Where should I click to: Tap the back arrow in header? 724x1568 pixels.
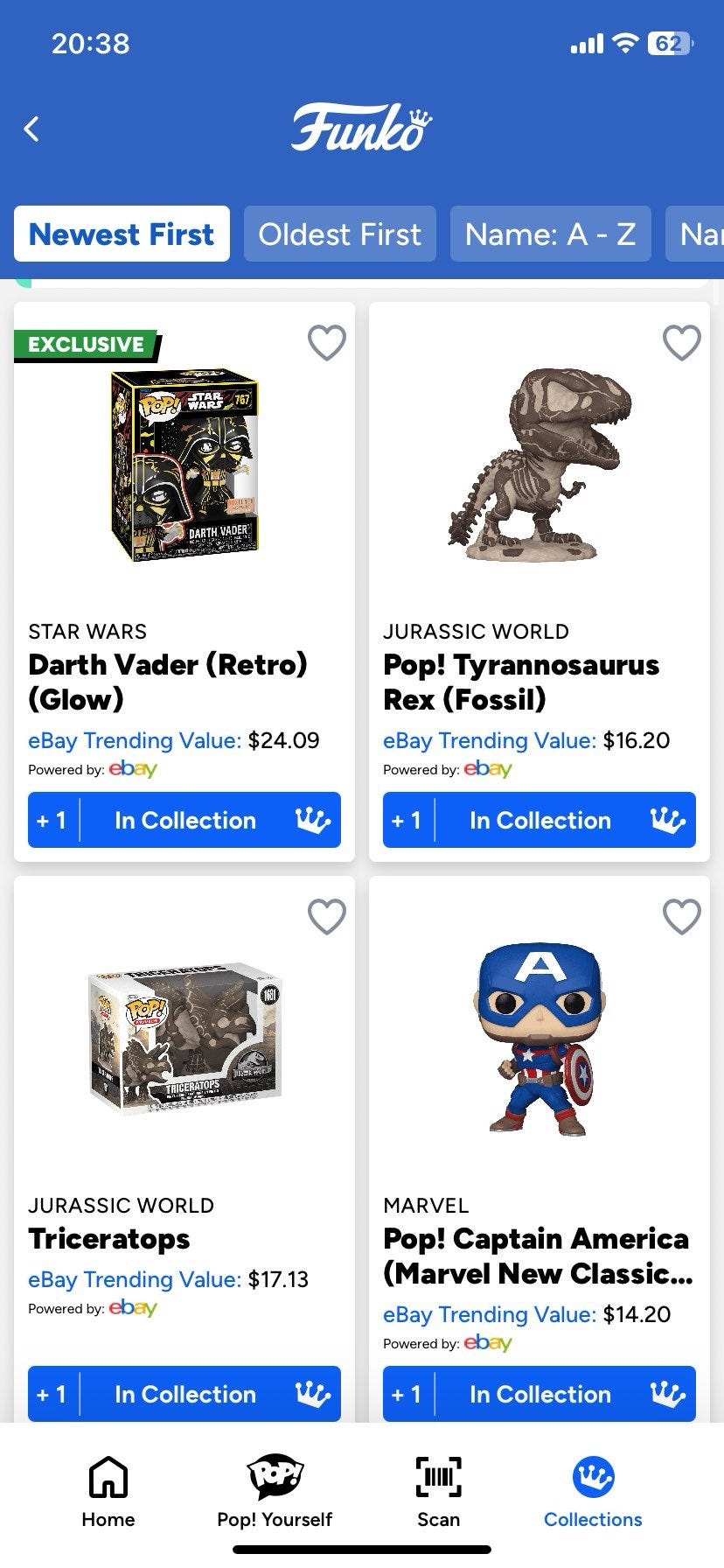(31, 129)
